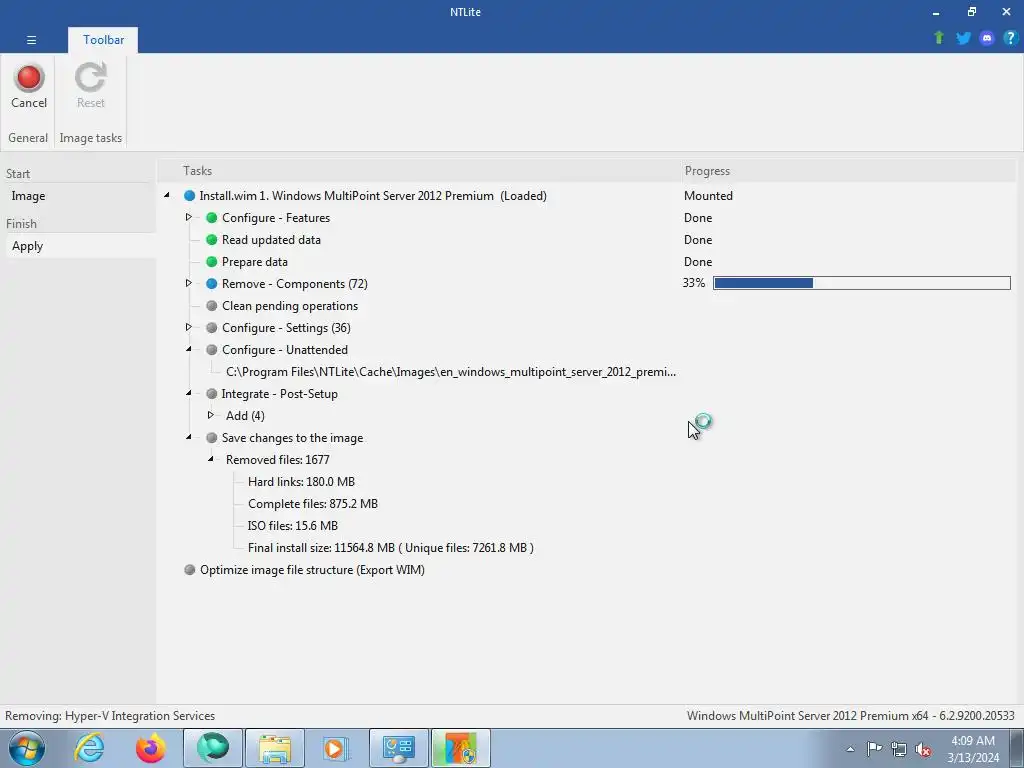Image resolution: width=1024 pixels, height=768 pixels.
Task: Click gray dot beside Optimize image file structure
Action: pos(189,569)
